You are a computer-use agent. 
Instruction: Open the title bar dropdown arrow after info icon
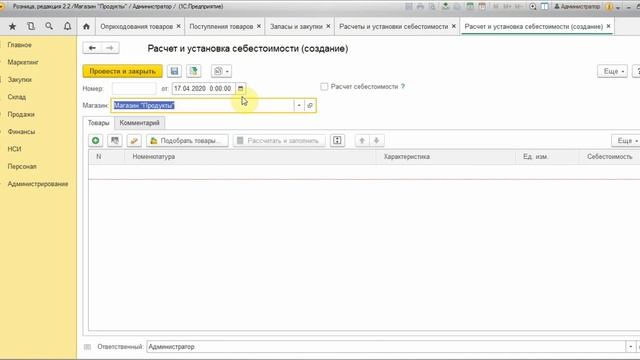coord(618,7)
